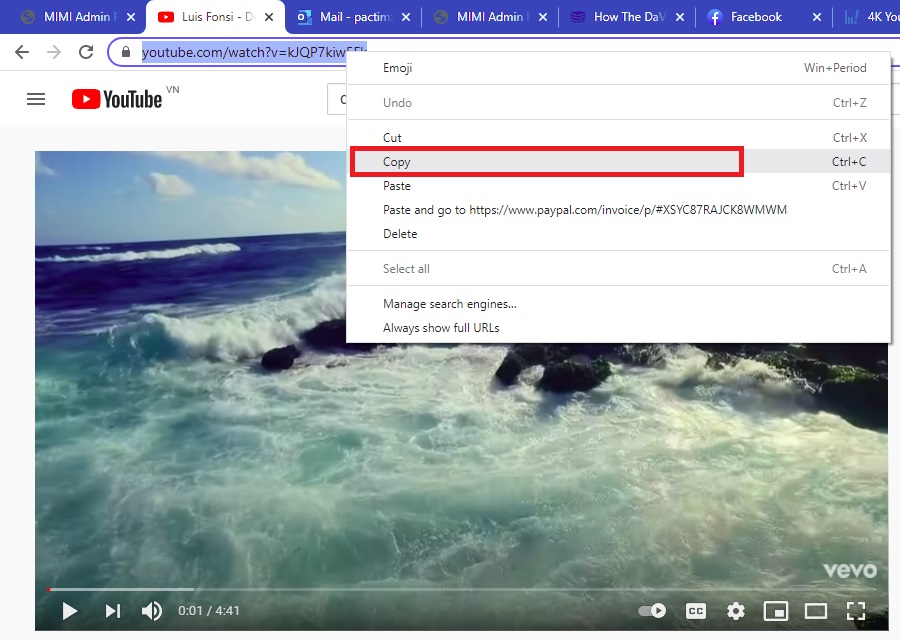Skip to the next video
900x640 pixels.
(x=112, y=610)
